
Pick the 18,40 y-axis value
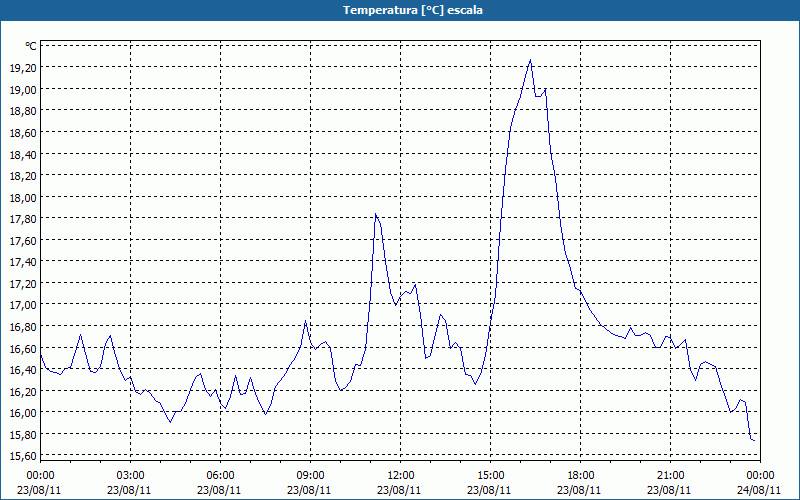23,154
